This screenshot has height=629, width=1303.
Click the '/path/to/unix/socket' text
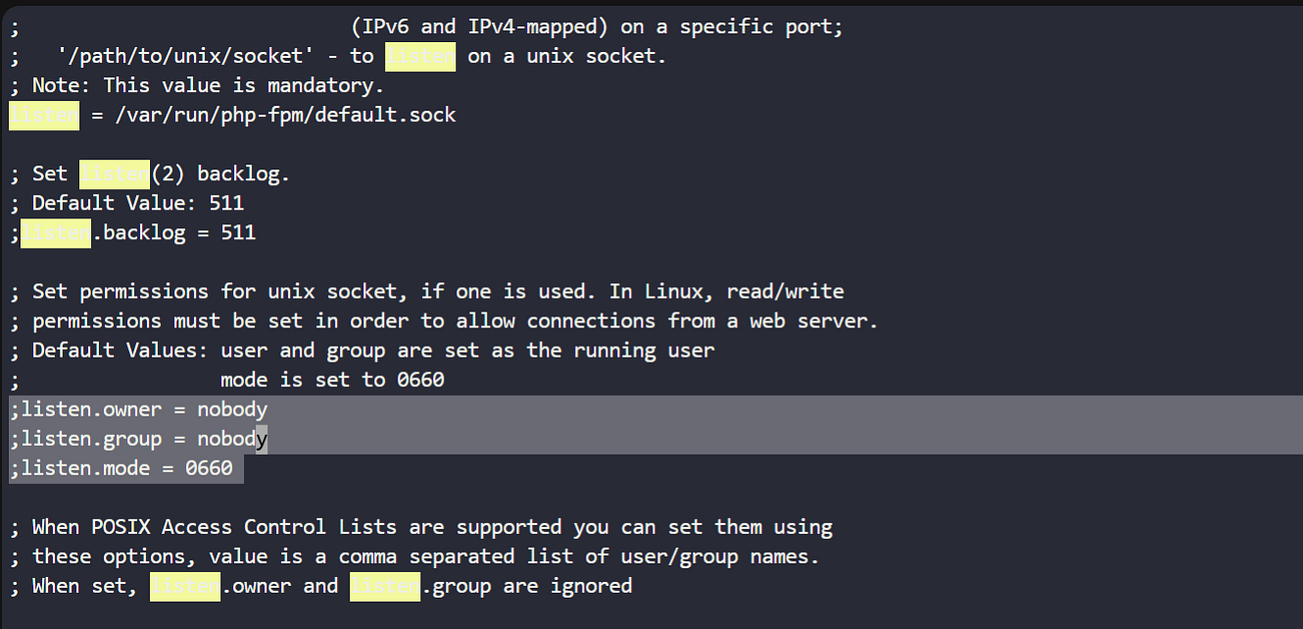pos(185,56)
